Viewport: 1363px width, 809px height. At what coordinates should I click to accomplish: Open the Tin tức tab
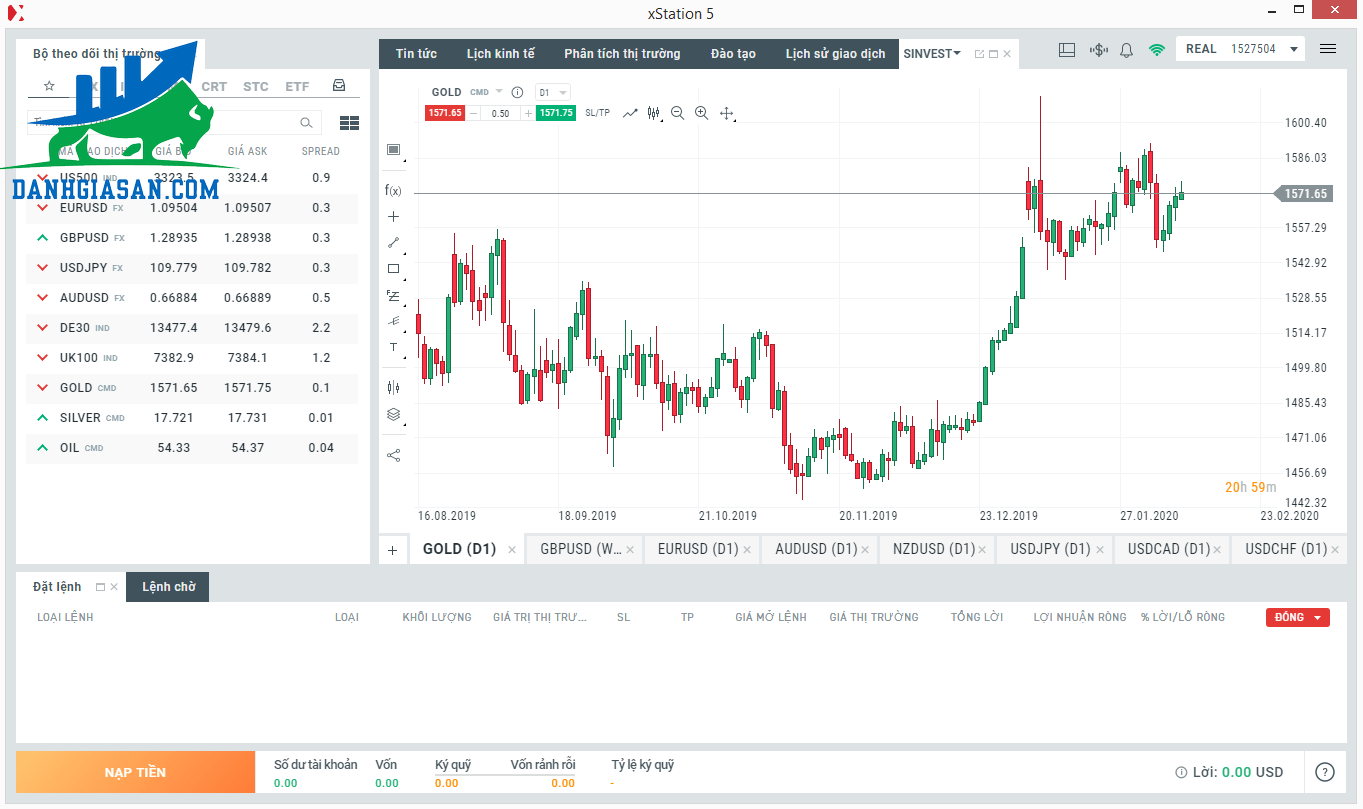coord(416,54)
